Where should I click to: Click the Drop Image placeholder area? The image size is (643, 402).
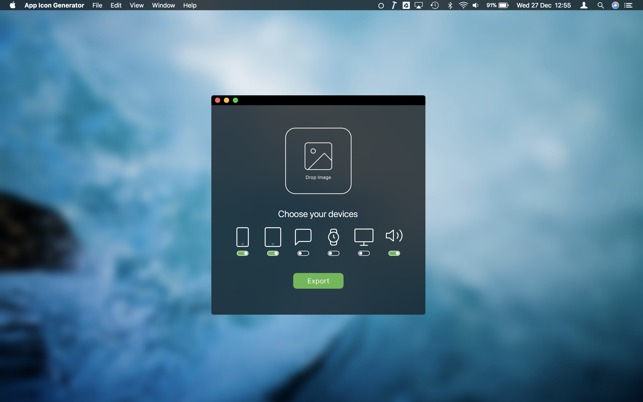click(318, 160)
